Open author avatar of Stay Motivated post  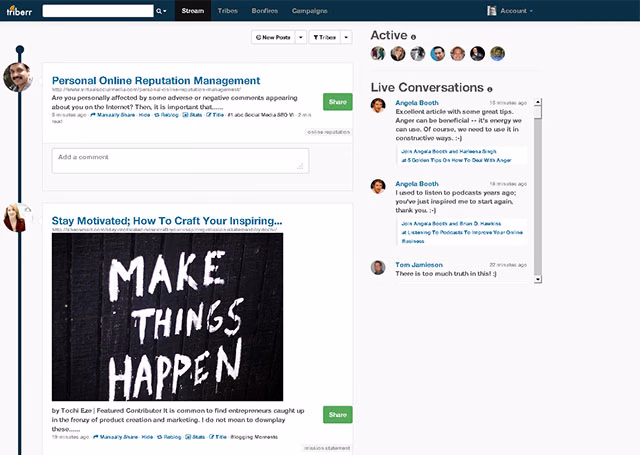[16, 218]
